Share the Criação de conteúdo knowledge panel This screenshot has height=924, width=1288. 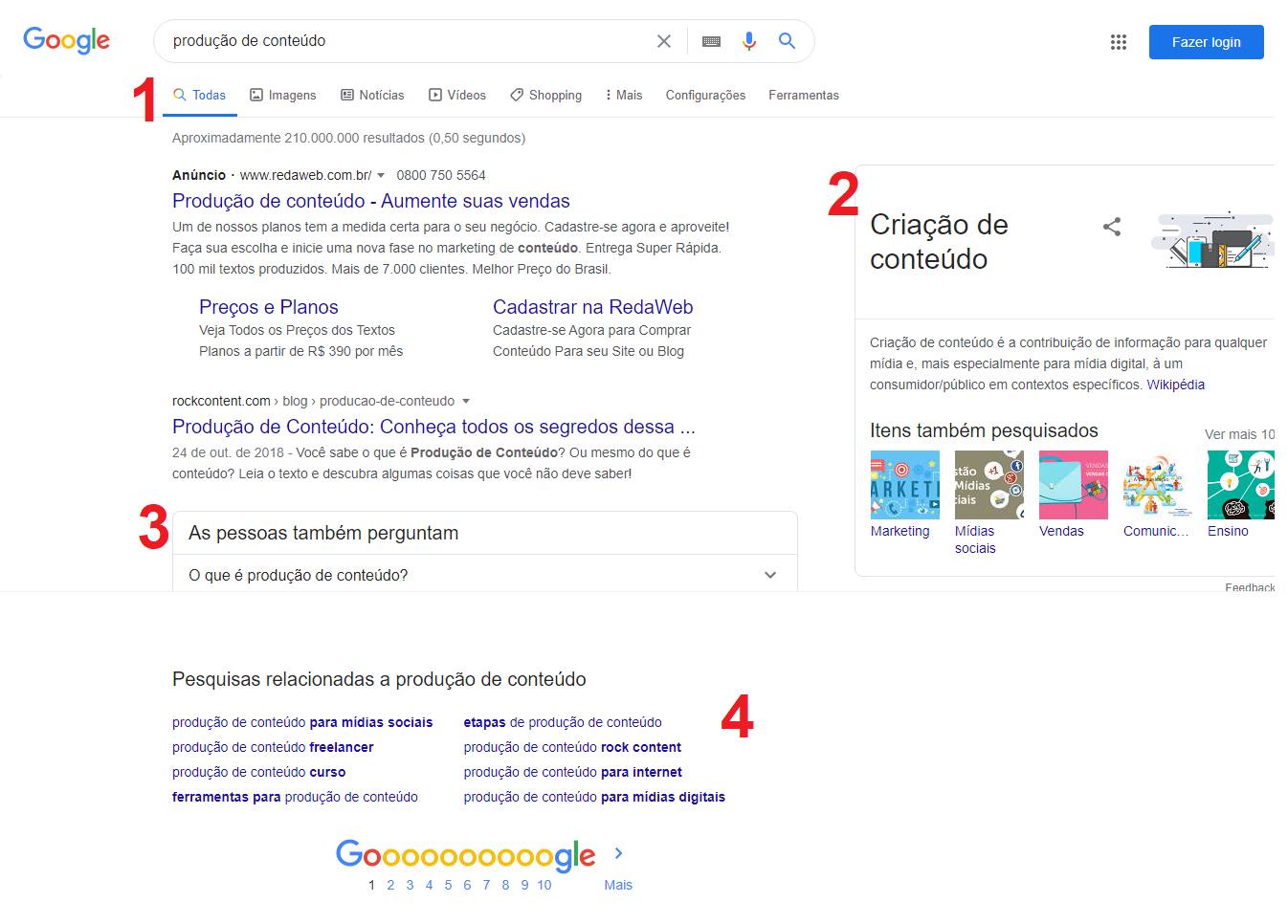[x=1112, y=227]
